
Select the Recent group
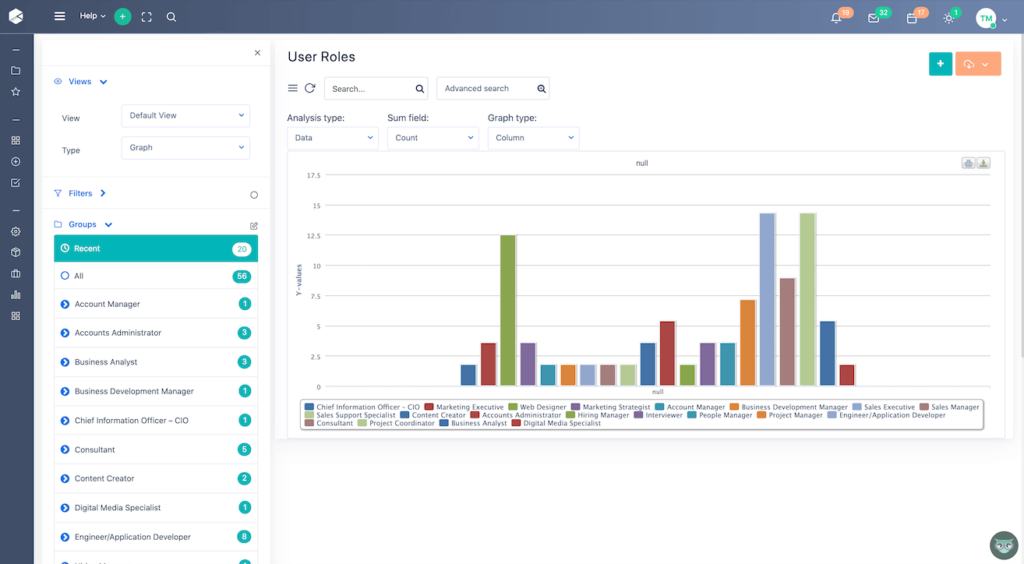[155, 248]
